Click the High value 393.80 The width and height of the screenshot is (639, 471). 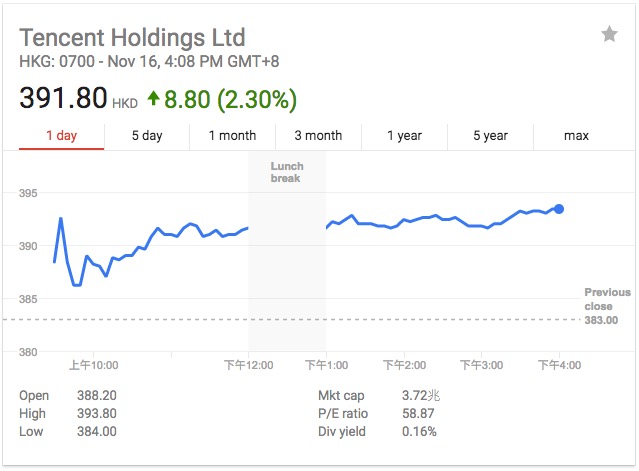pos(96,414)
